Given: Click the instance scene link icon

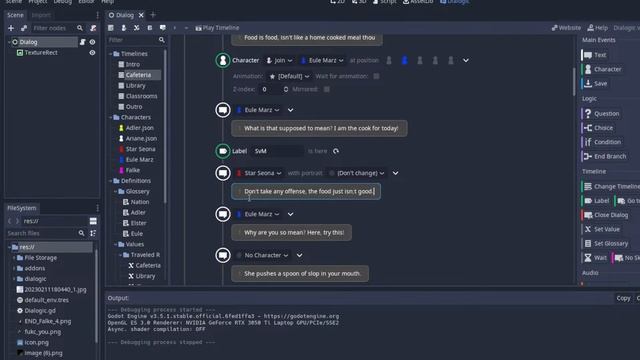Looking at the screenshot, I should pyautogui.click(x=24, y=28).
